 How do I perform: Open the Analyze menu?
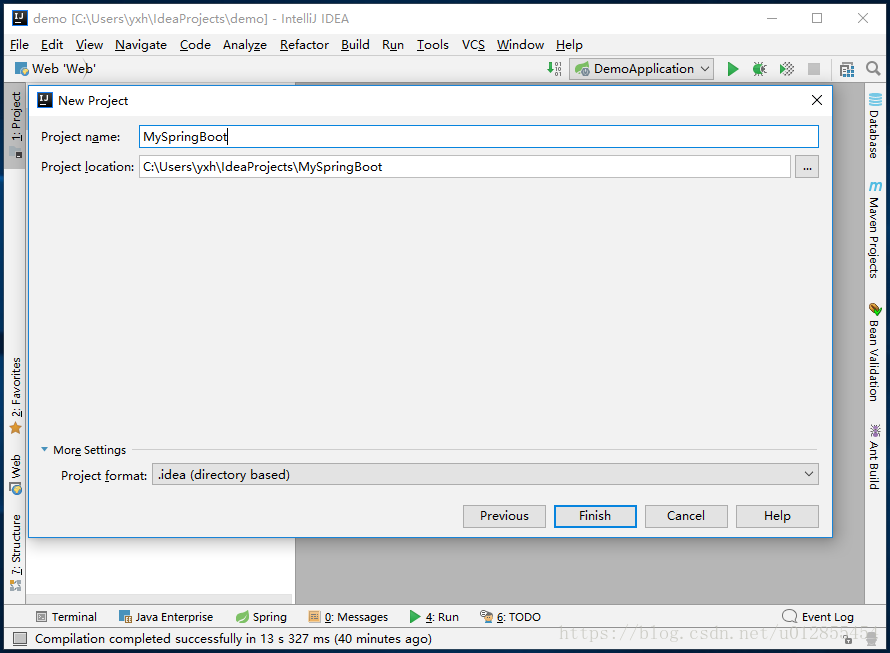(x=245, y=45)
